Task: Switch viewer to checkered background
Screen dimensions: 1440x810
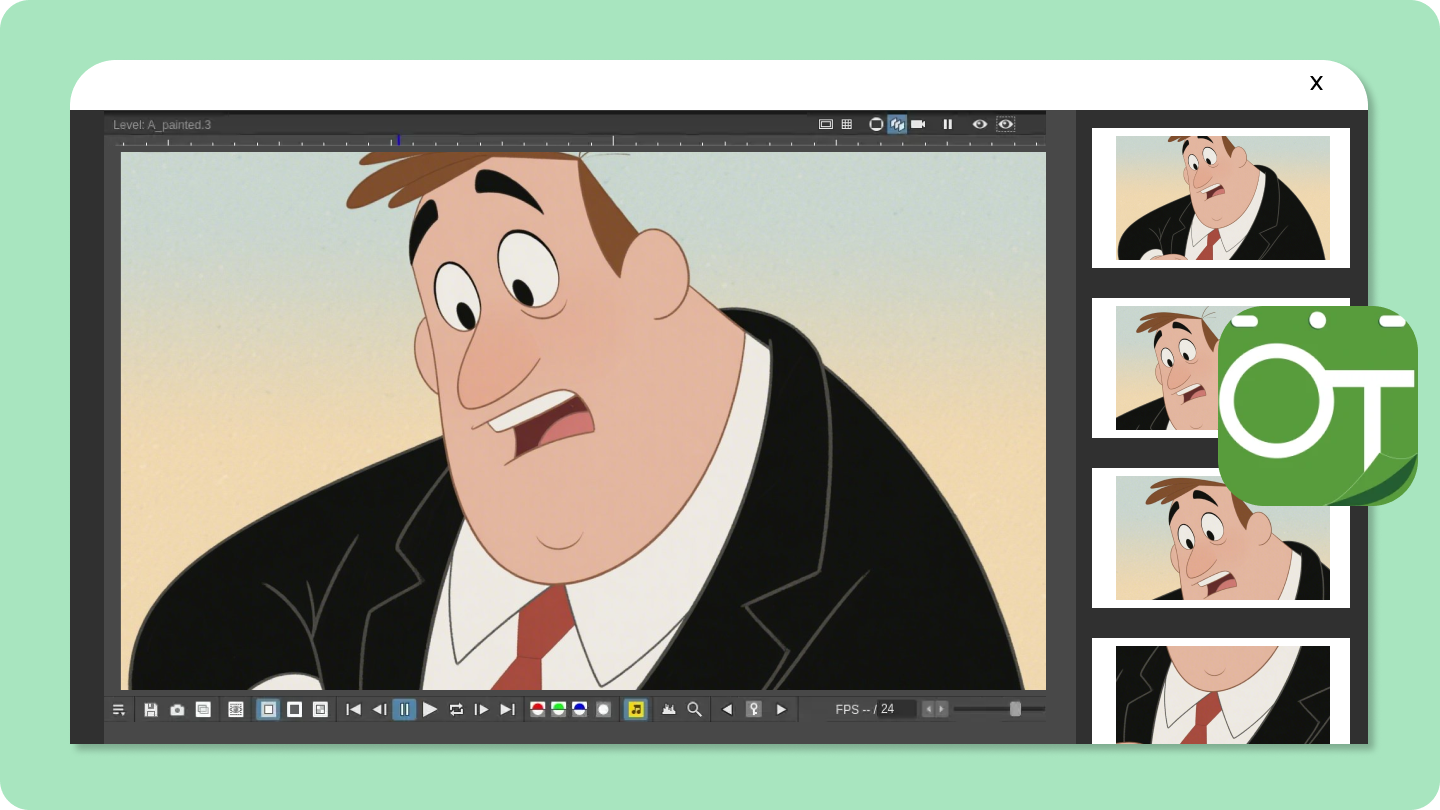Action: (x=320, y=709)
